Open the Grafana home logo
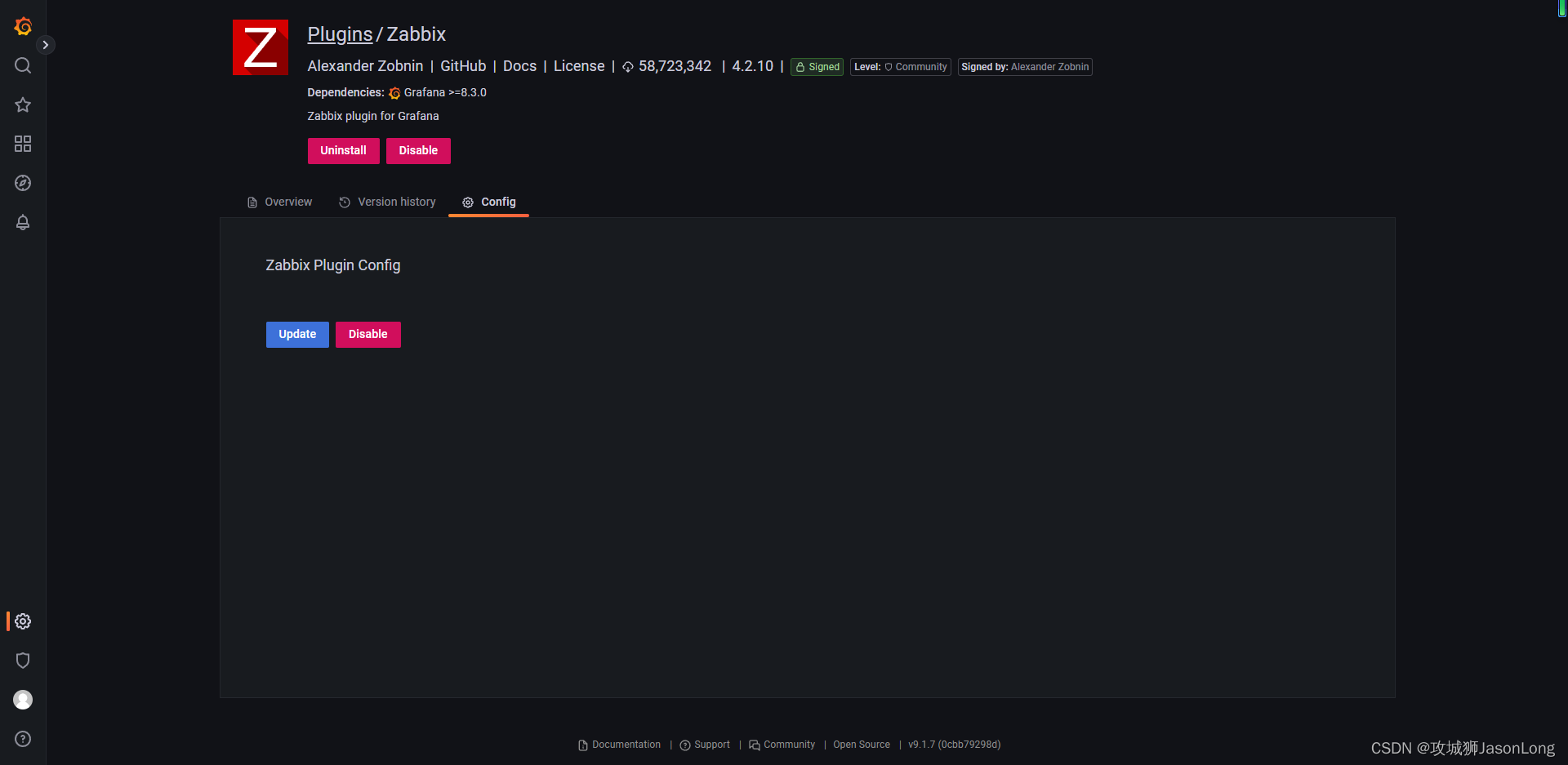 pos(23,27)
